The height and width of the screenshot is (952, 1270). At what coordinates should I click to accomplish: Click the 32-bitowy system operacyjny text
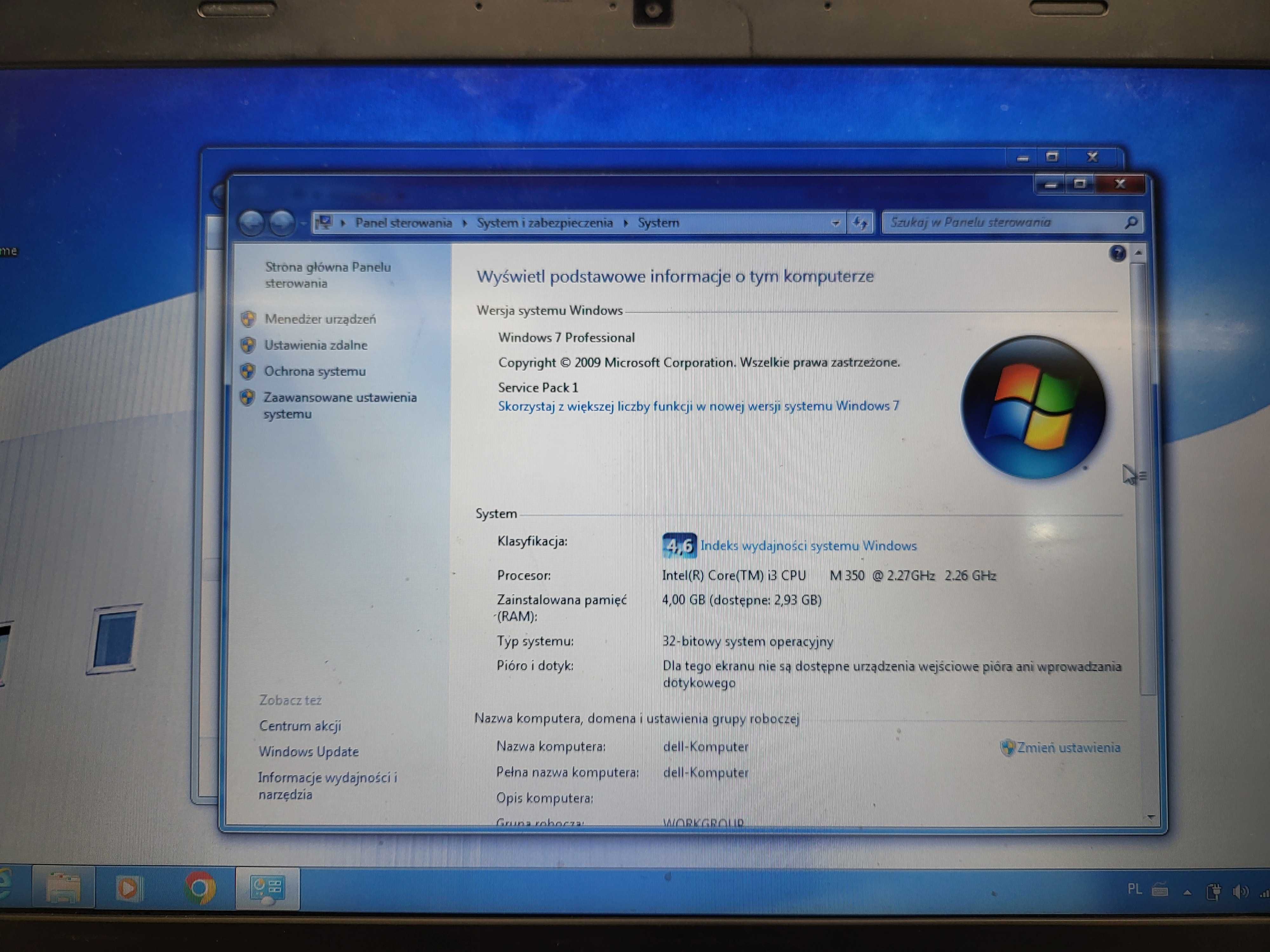coord(747,642)
